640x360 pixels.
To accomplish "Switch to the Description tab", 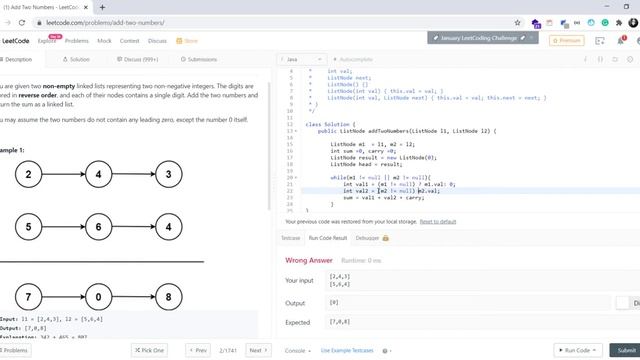I will click(16, 60).
